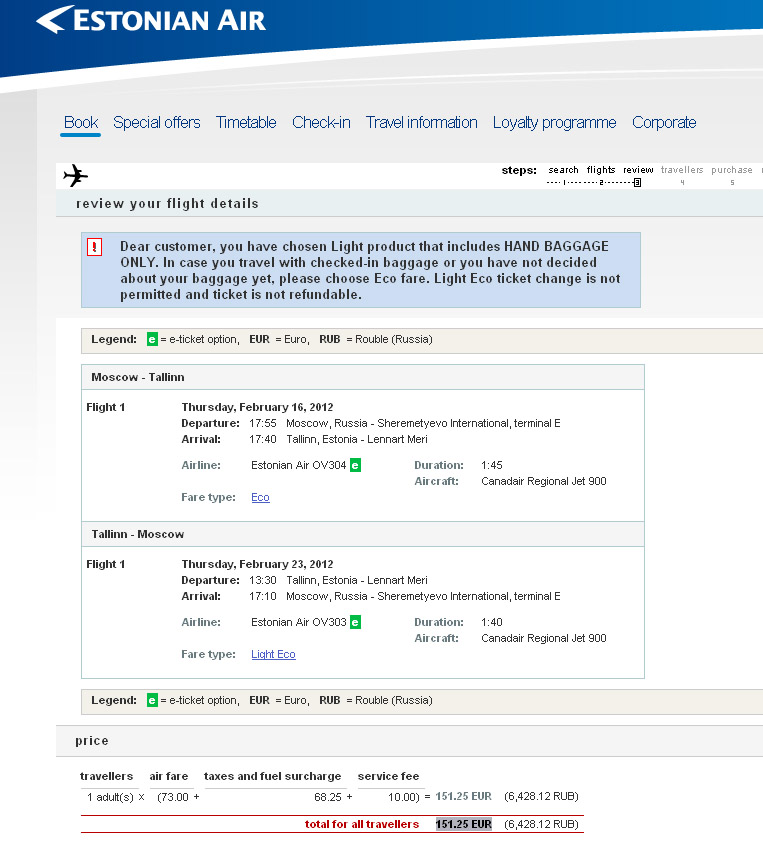The width and height of the screenshot is (763, 842).
Task: Click the 1:40 duration value
Action: click(x=492, y=622)
